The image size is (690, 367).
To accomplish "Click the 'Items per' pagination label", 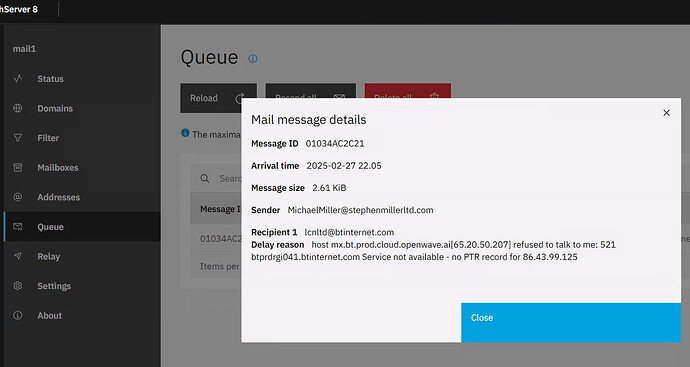I will click(x=220, y=266).
